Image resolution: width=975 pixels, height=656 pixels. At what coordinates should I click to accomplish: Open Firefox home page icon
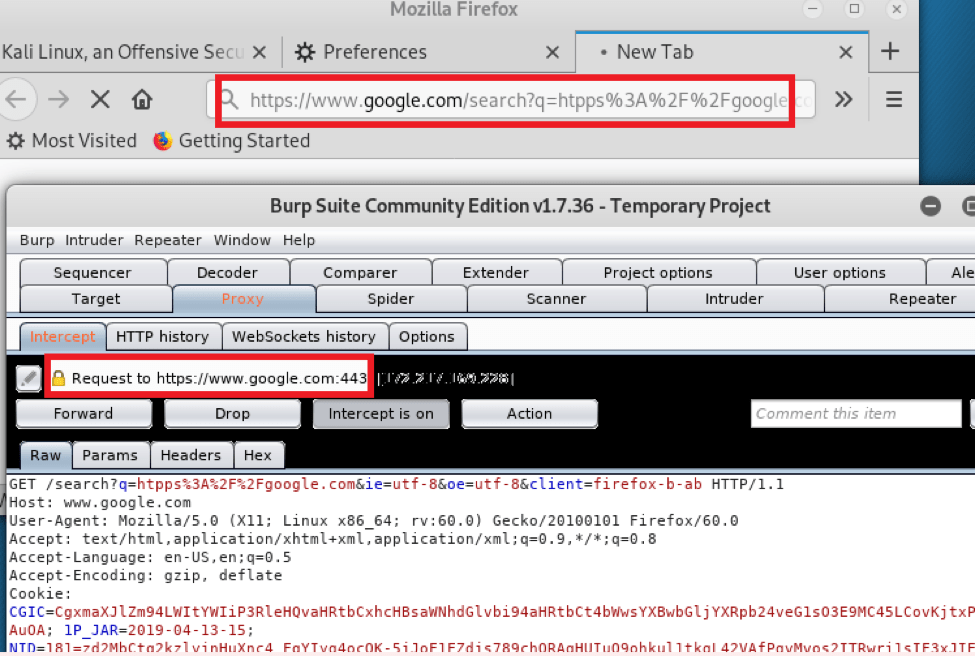click(x=142, y=99)
